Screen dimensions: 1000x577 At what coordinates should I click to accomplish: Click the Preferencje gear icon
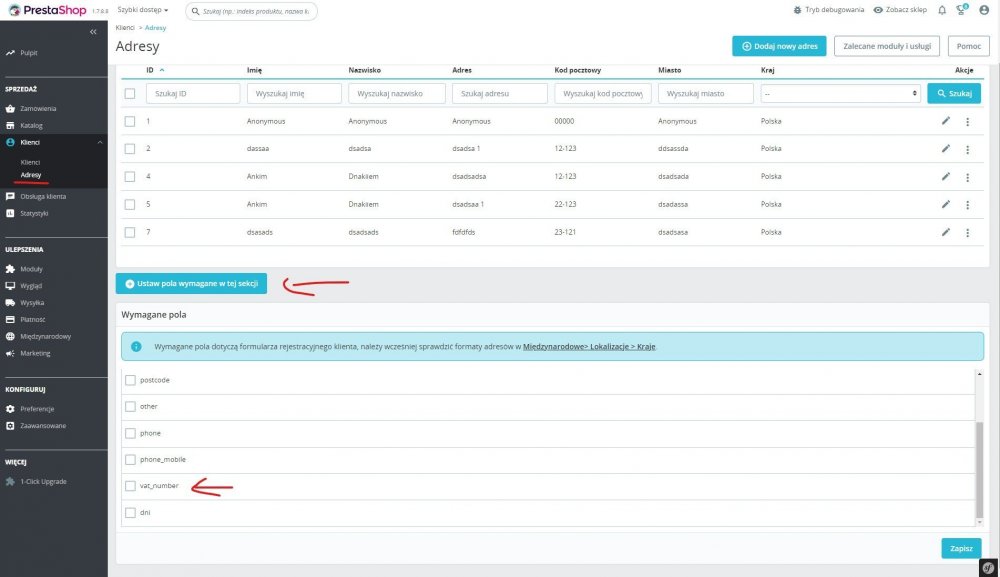coord(10,409)
